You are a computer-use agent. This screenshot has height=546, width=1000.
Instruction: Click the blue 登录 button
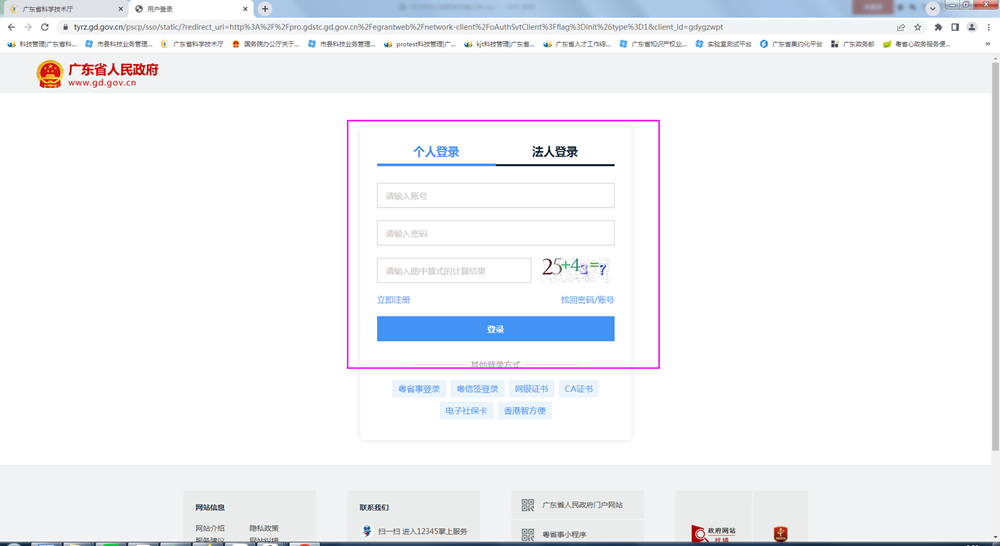coord(496,328)
